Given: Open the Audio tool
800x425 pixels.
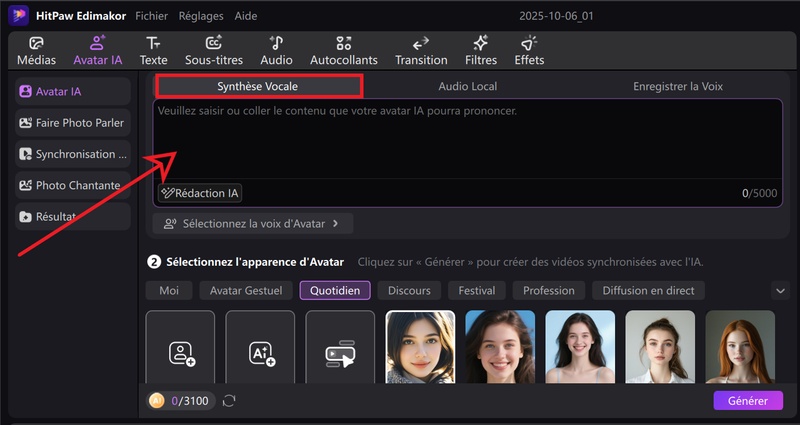Looking at the screenshot, I should 276,50.
